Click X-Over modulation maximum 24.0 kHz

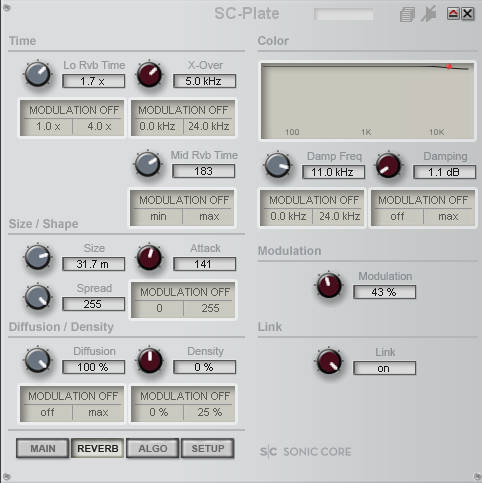tap(209, 126)
